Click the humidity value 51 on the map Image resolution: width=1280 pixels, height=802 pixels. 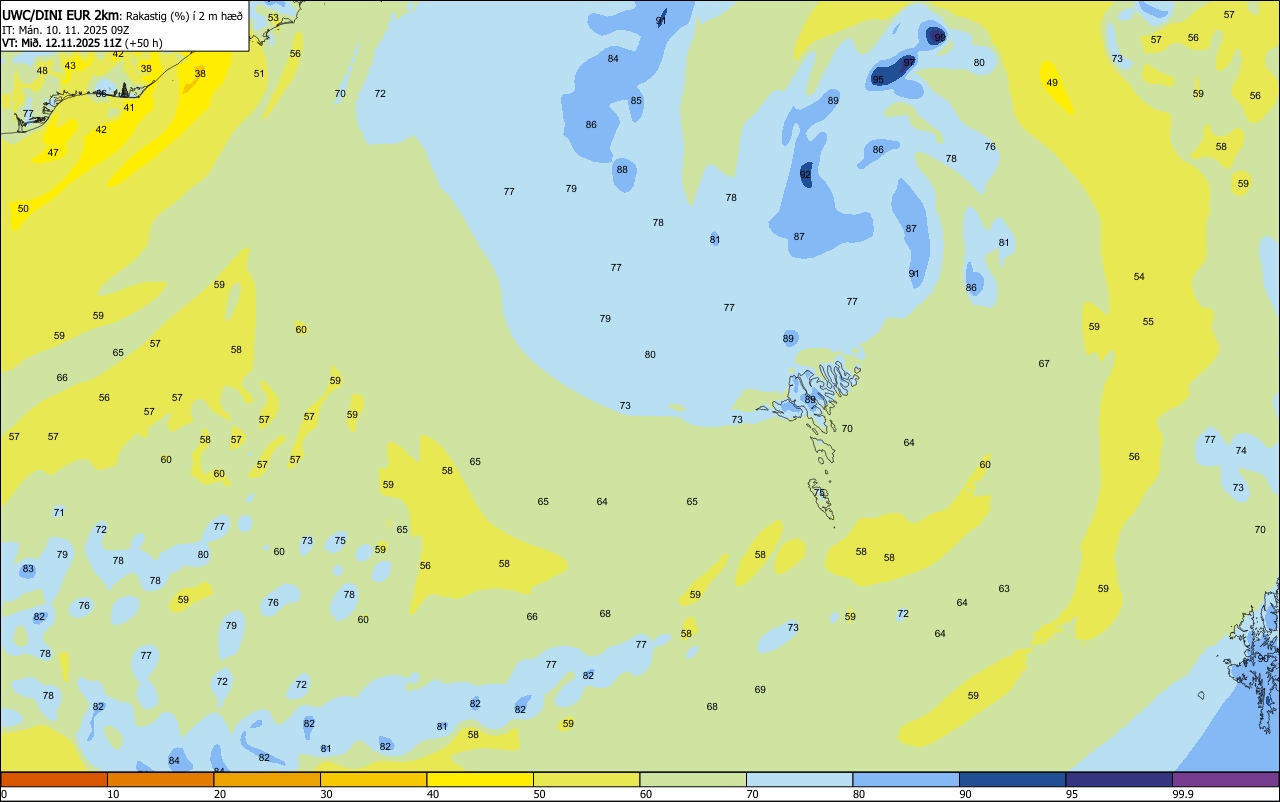259,74
